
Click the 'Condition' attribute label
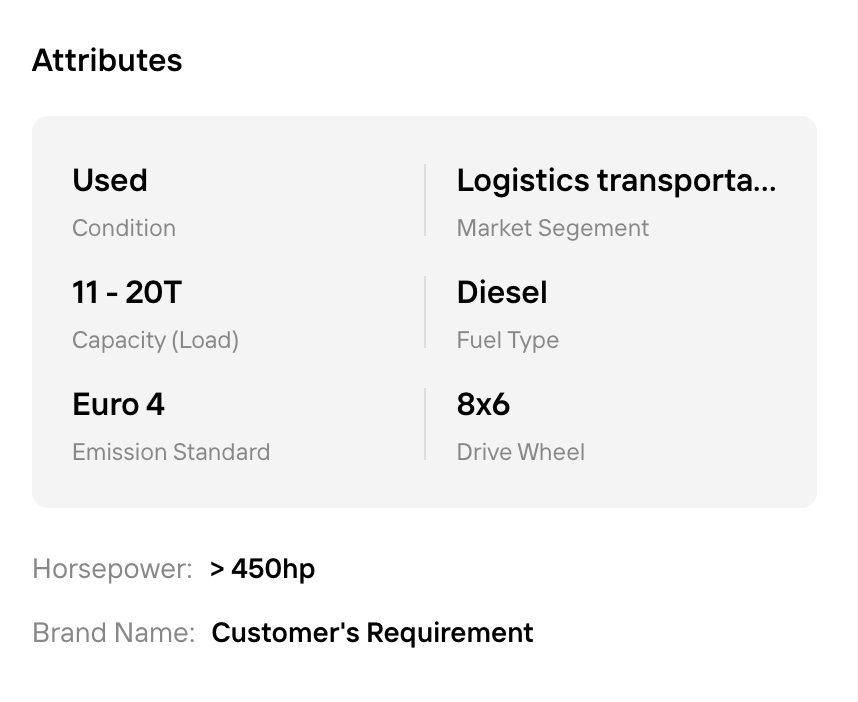(x=124, y=228)
